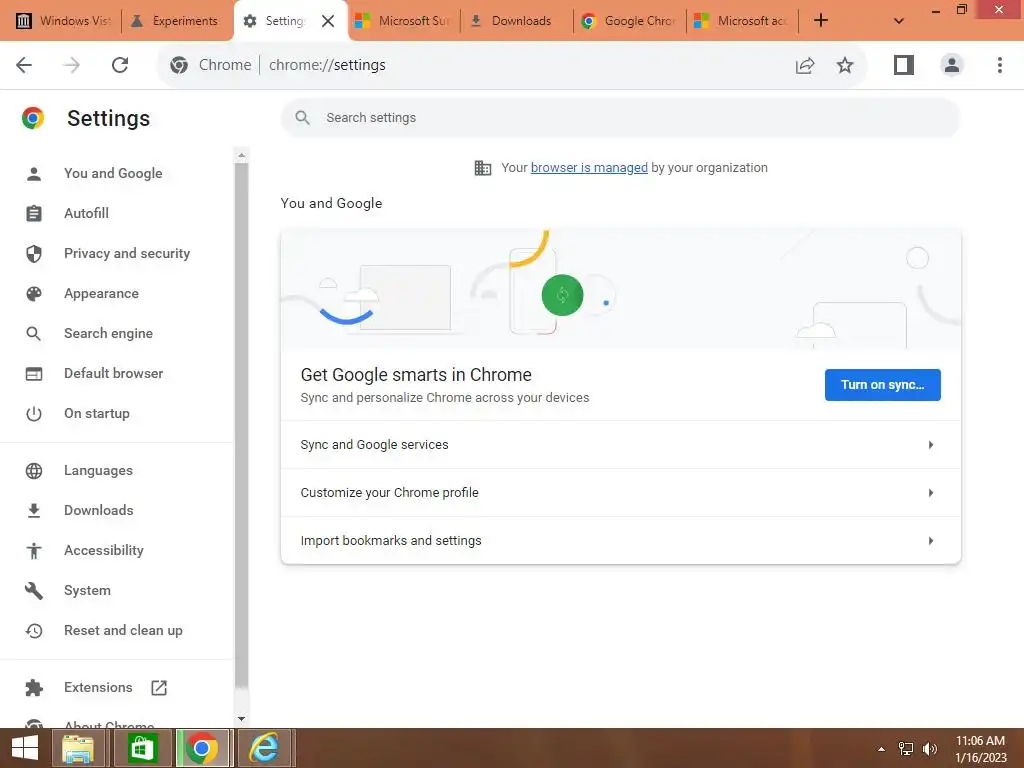
Task: Open the Chrome three-dot menu
Action: pos(999,65)
